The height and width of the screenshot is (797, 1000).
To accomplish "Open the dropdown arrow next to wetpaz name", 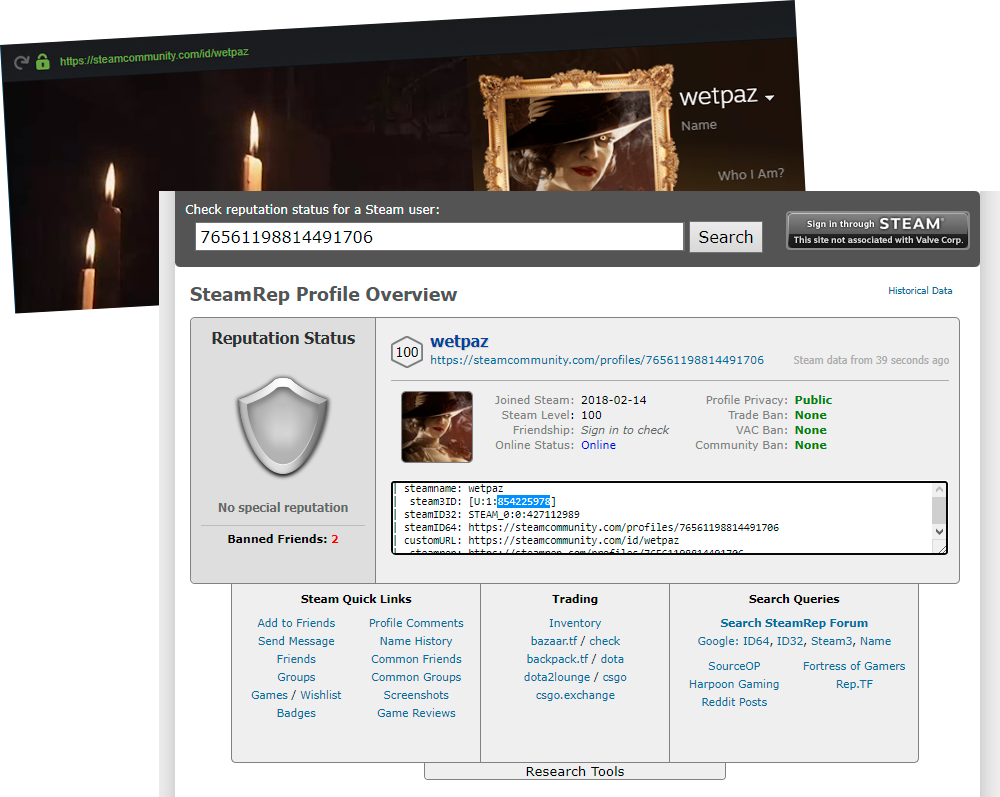I will click(x=769, y=98).
